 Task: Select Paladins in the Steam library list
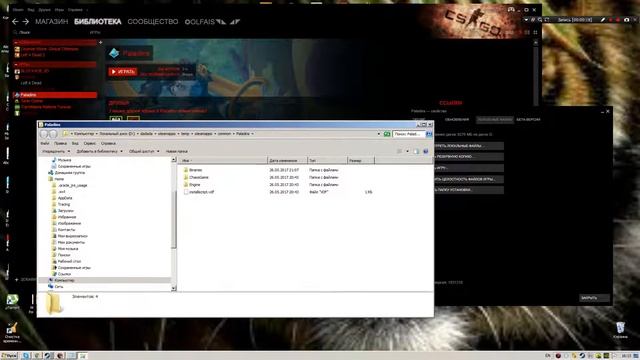point(55,95)
